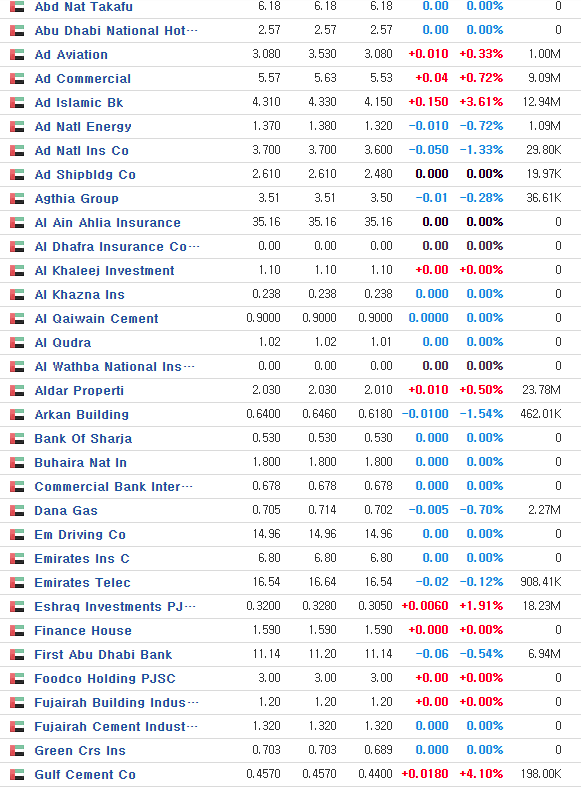Open the Ad Shipbldg Co link

click(85, 175)
